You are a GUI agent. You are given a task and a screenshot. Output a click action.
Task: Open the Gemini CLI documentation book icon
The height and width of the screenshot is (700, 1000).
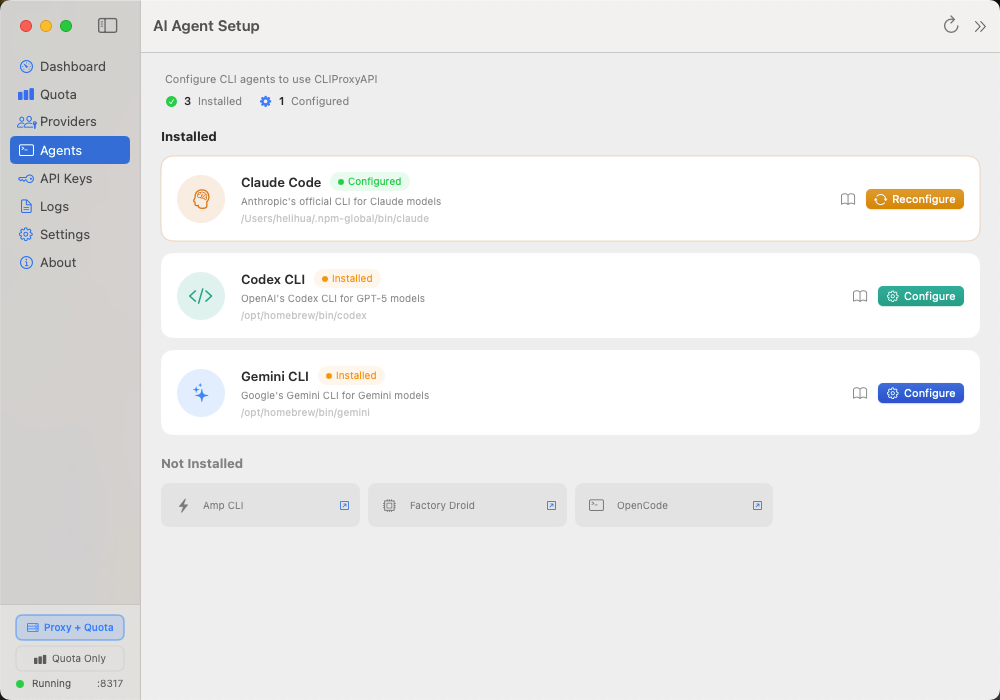point(860,393)
